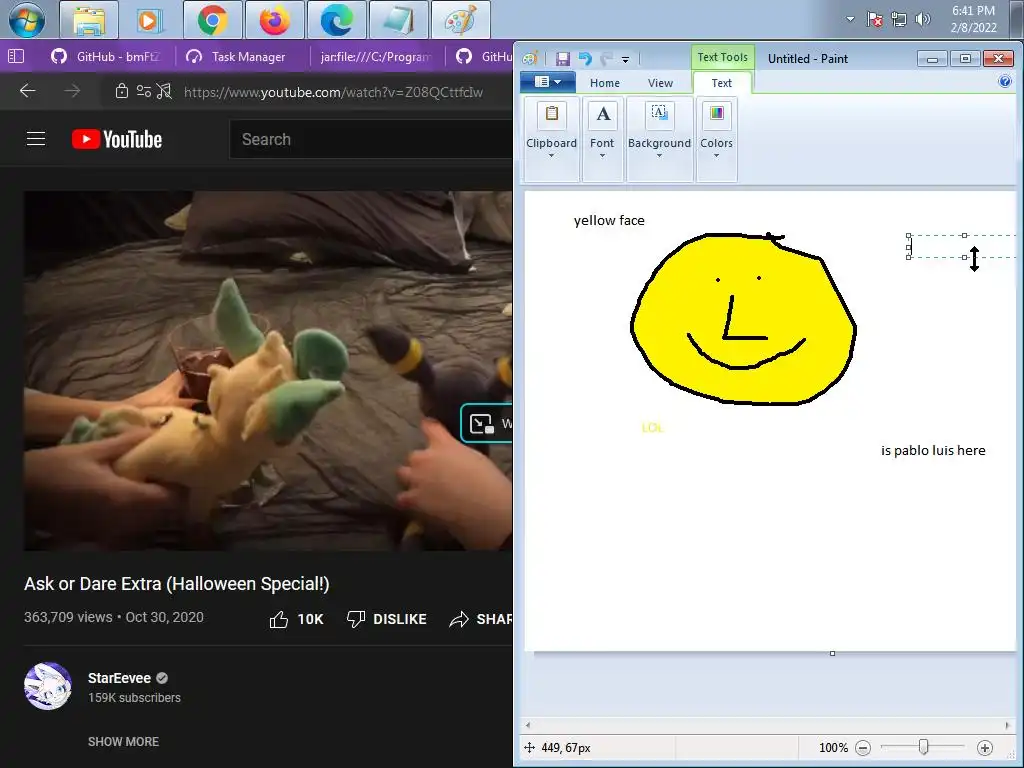Click SHOW MORE under the video description
1024x768 pixels.
[123, 741]
